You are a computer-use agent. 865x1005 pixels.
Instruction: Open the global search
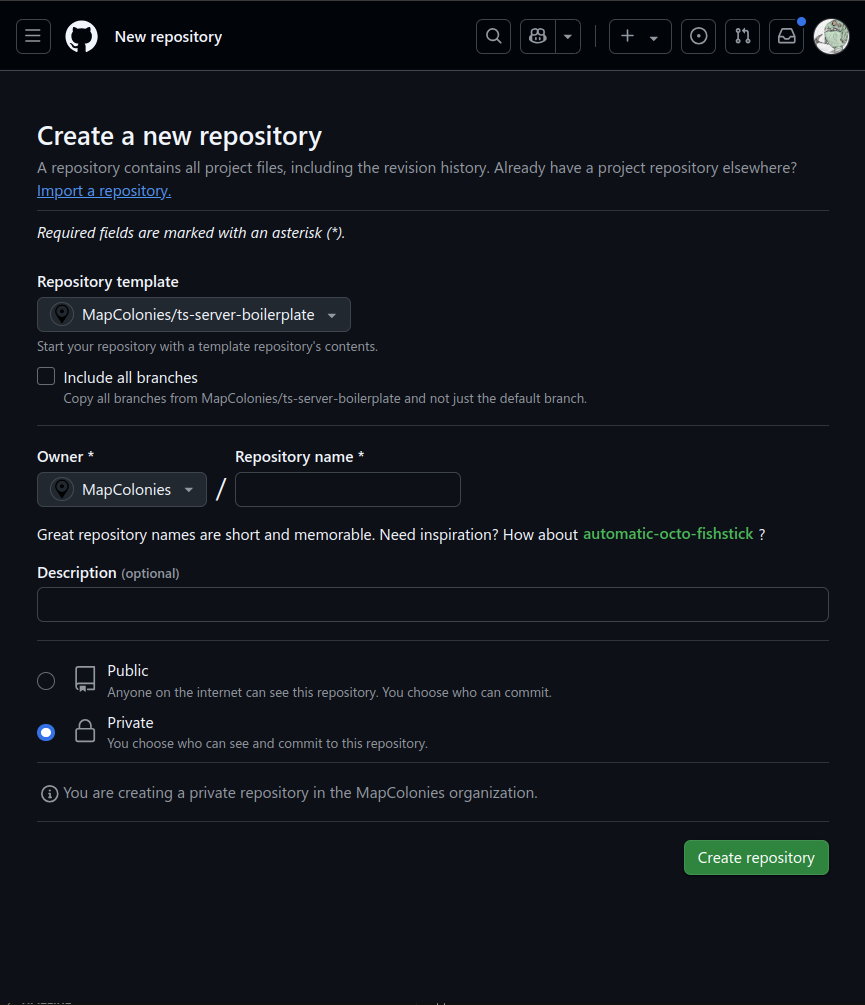pyautogui.click(x=493, y=36)
